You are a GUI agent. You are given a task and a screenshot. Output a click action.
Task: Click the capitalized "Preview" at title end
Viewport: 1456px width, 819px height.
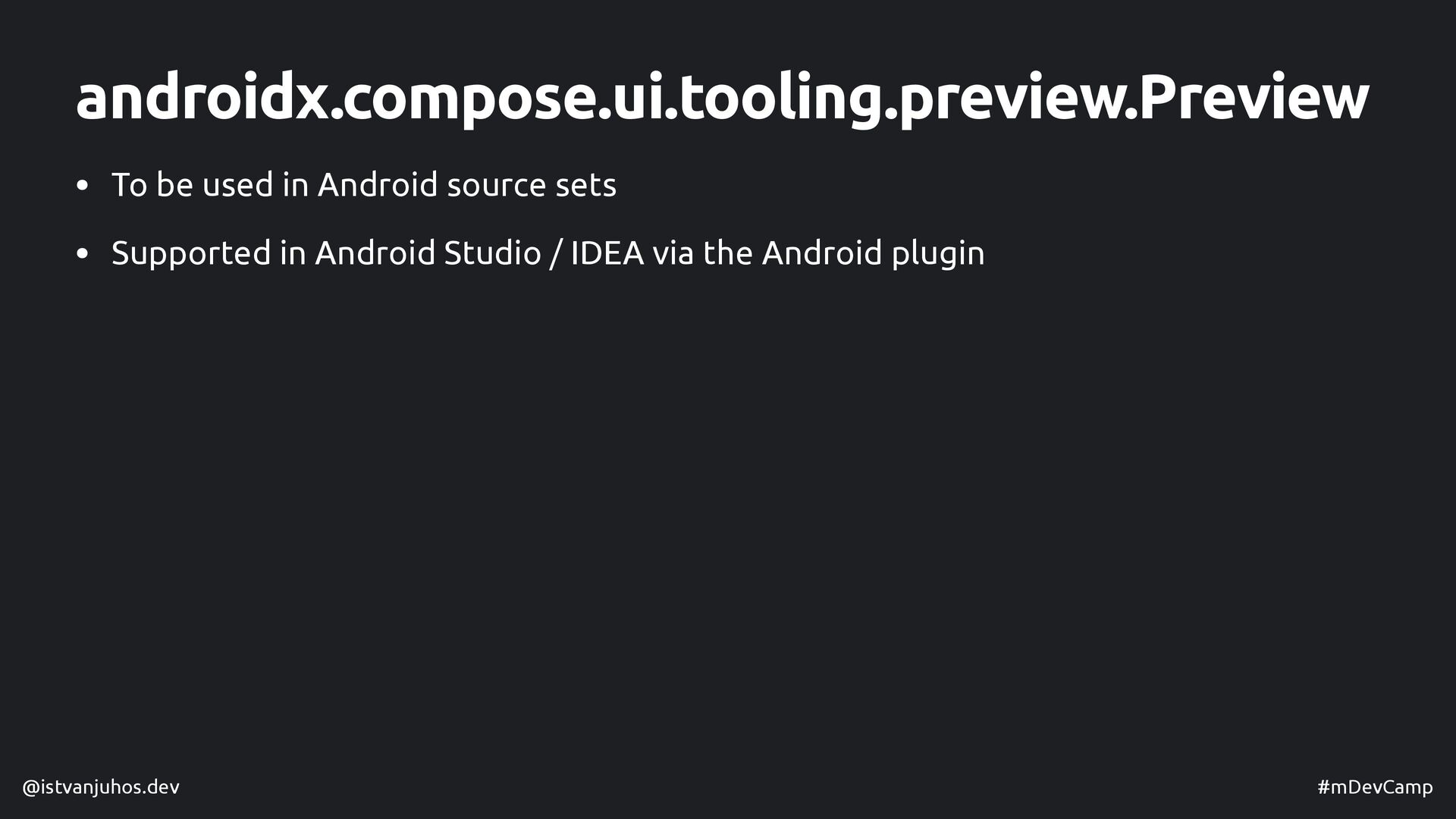[x=1254, y=99]
